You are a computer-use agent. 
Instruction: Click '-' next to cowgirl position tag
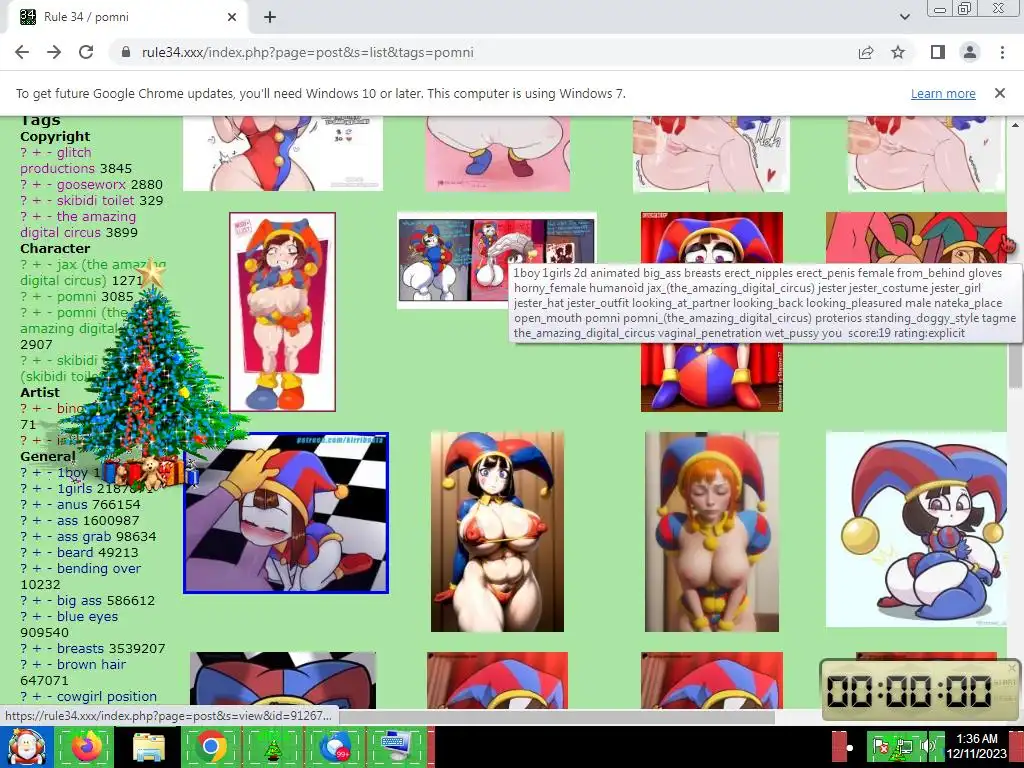click(49, 696)
